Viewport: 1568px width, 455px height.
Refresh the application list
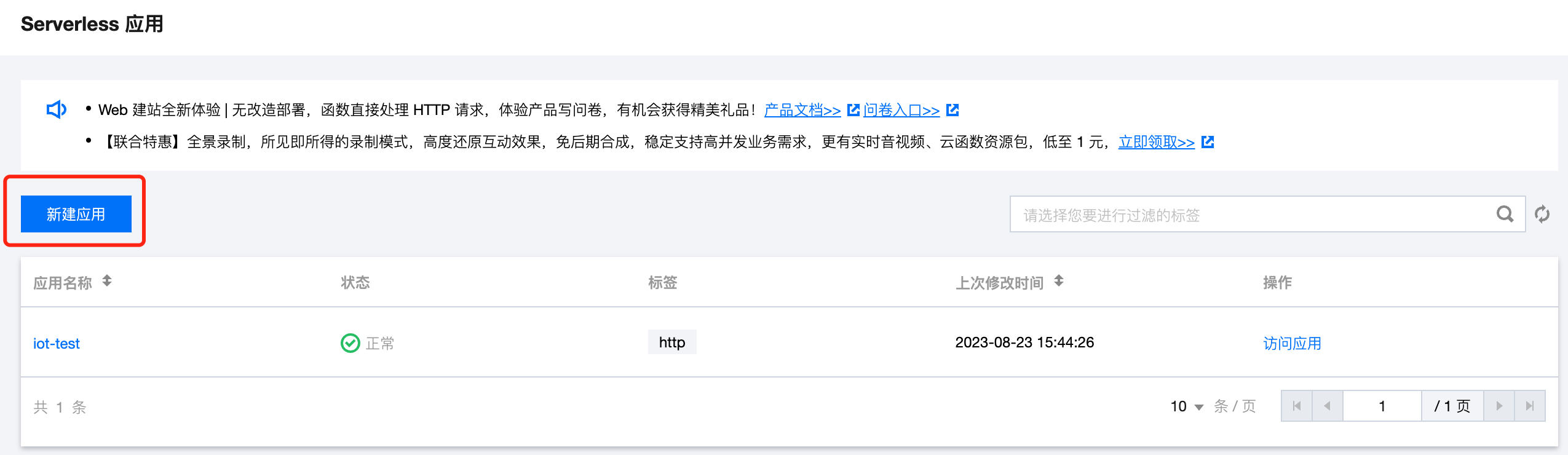tap(1542, 214)
